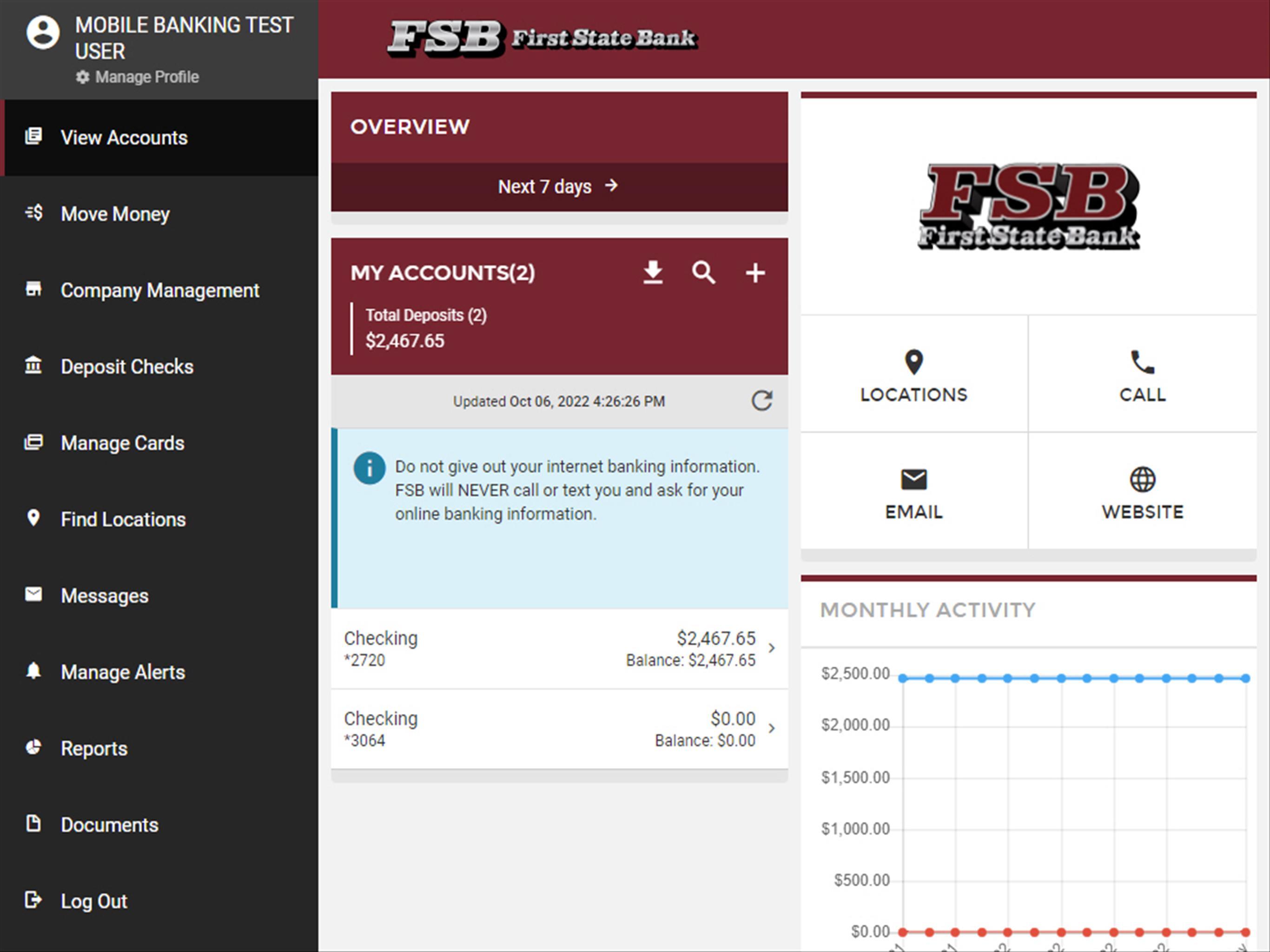Click the Reports pie chart icon
1270x952 pixels.
(x=33, y=747)
